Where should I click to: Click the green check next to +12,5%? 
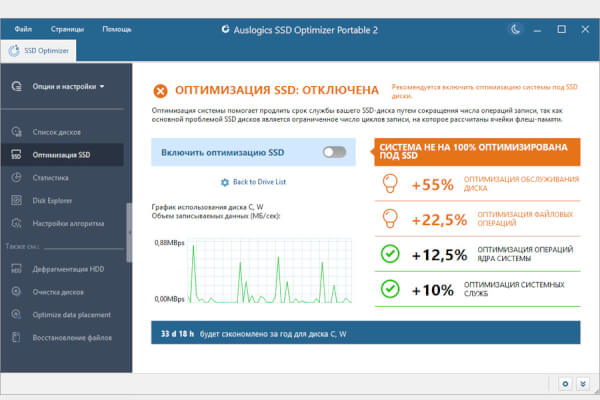pyautogui.click(x=390, y=254)
